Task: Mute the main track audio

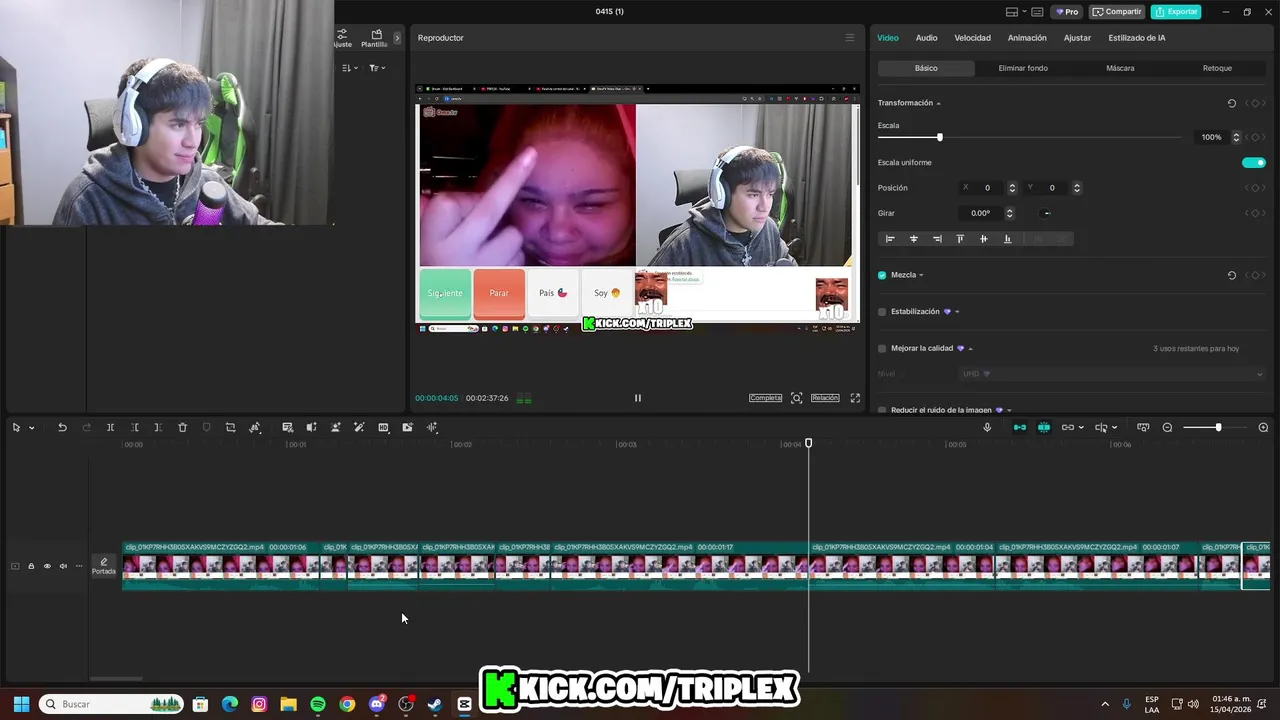Action: (x=63, y=566)
